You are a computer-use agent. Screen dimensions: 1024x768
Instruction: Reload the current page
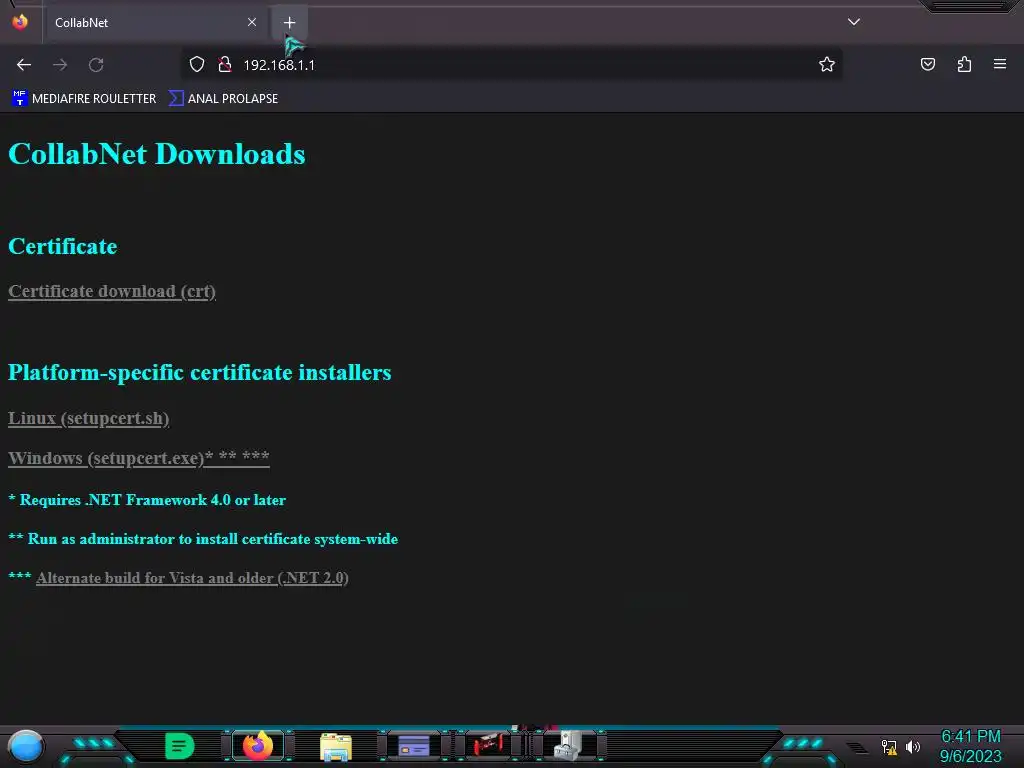click(96, 65)
